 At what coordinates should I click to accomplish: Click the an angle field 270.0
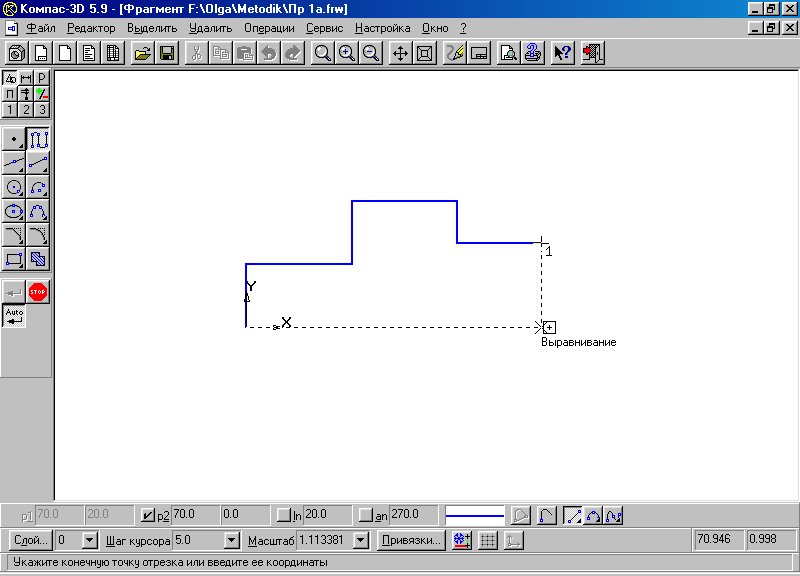(x=413, y=515)
